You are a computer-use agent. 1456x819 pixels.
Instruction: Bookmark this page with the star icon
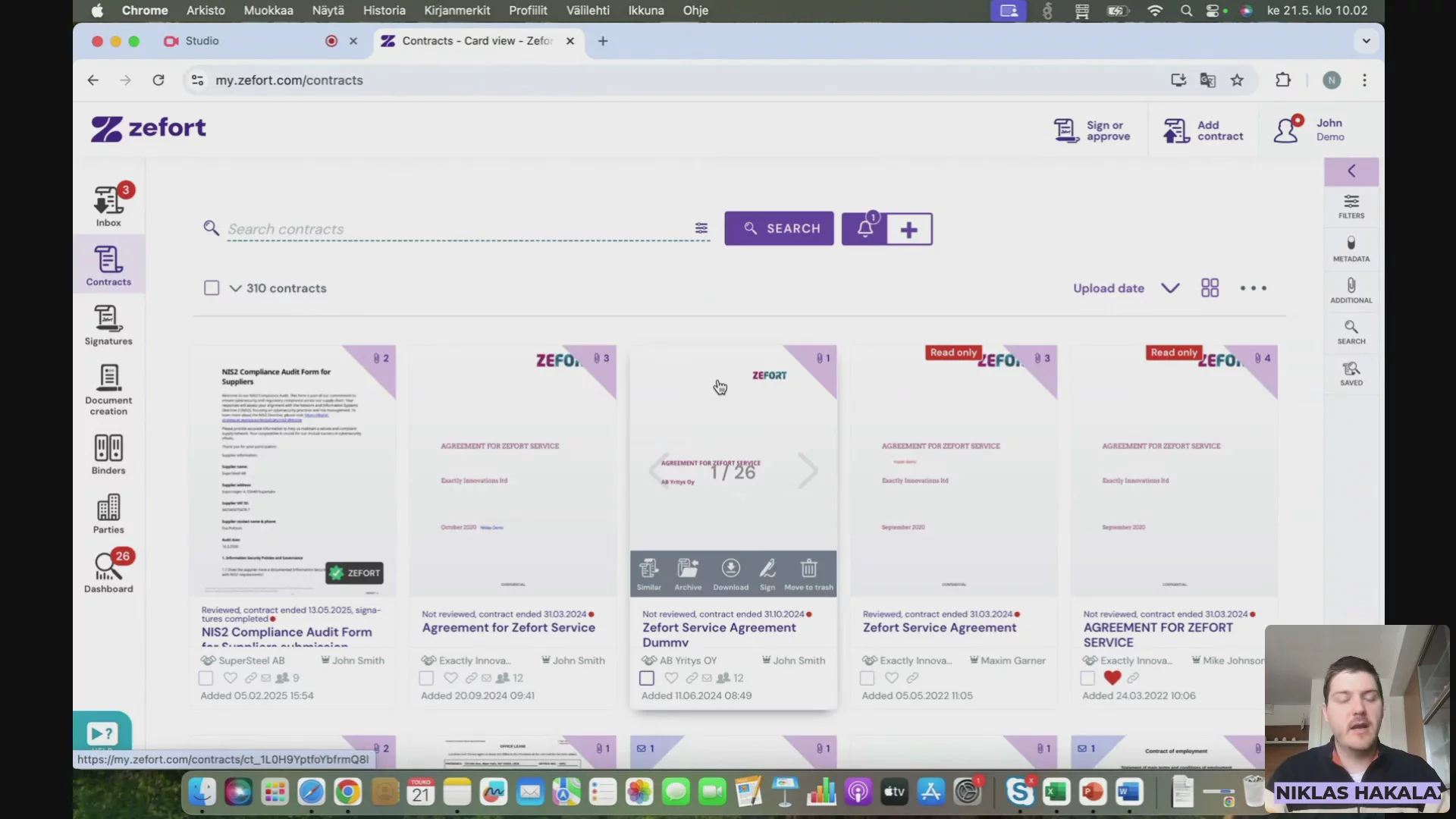click(1237, 80)
